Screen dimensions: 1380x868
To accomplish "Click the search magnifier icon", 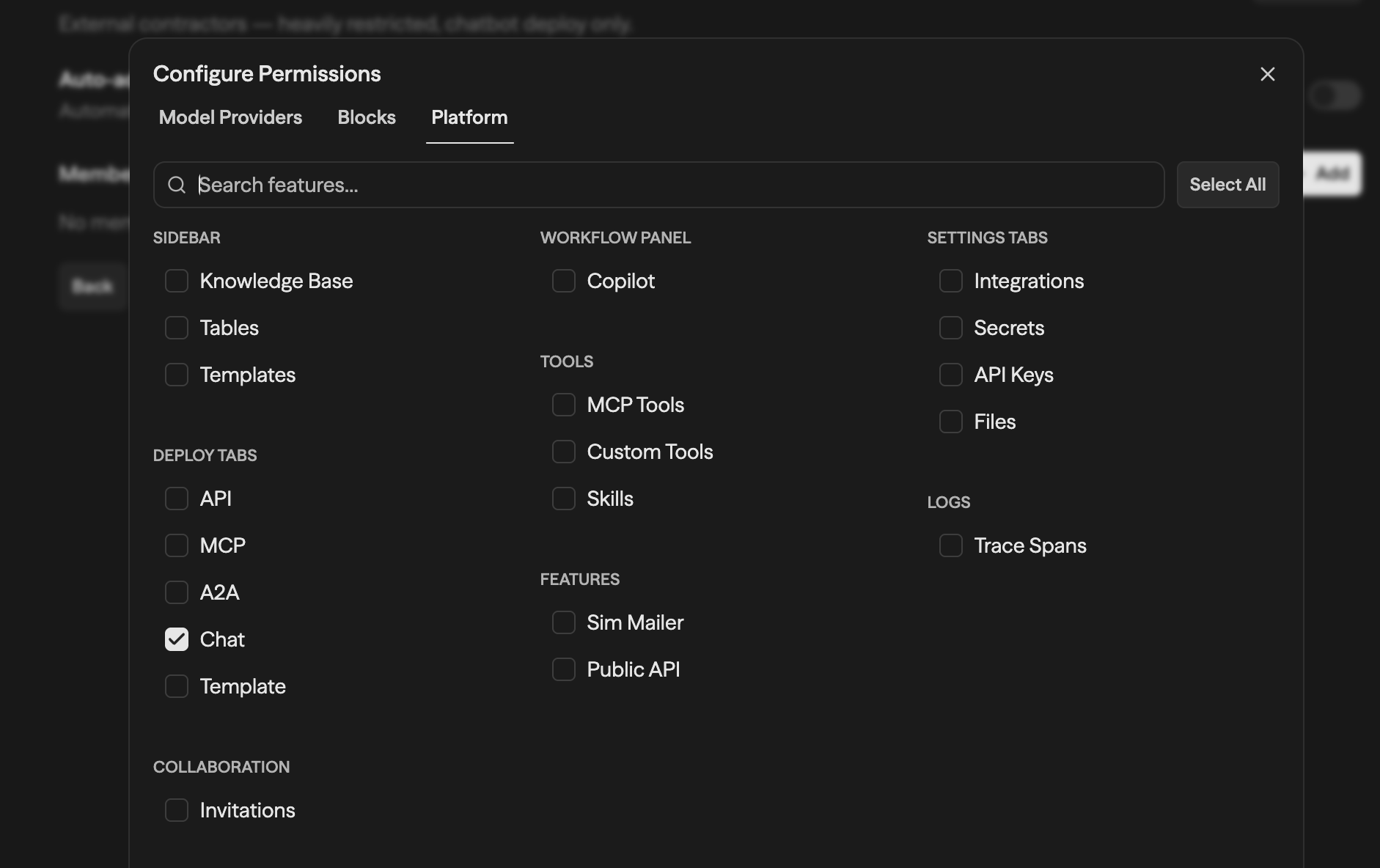I will (x=176, y=185).
